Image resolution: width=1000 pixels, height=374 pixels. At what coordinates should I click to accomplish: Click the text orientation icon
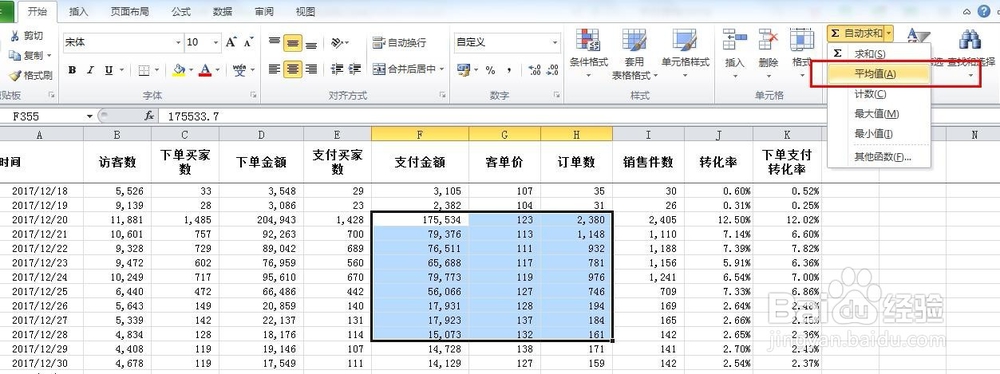[337, 43]
